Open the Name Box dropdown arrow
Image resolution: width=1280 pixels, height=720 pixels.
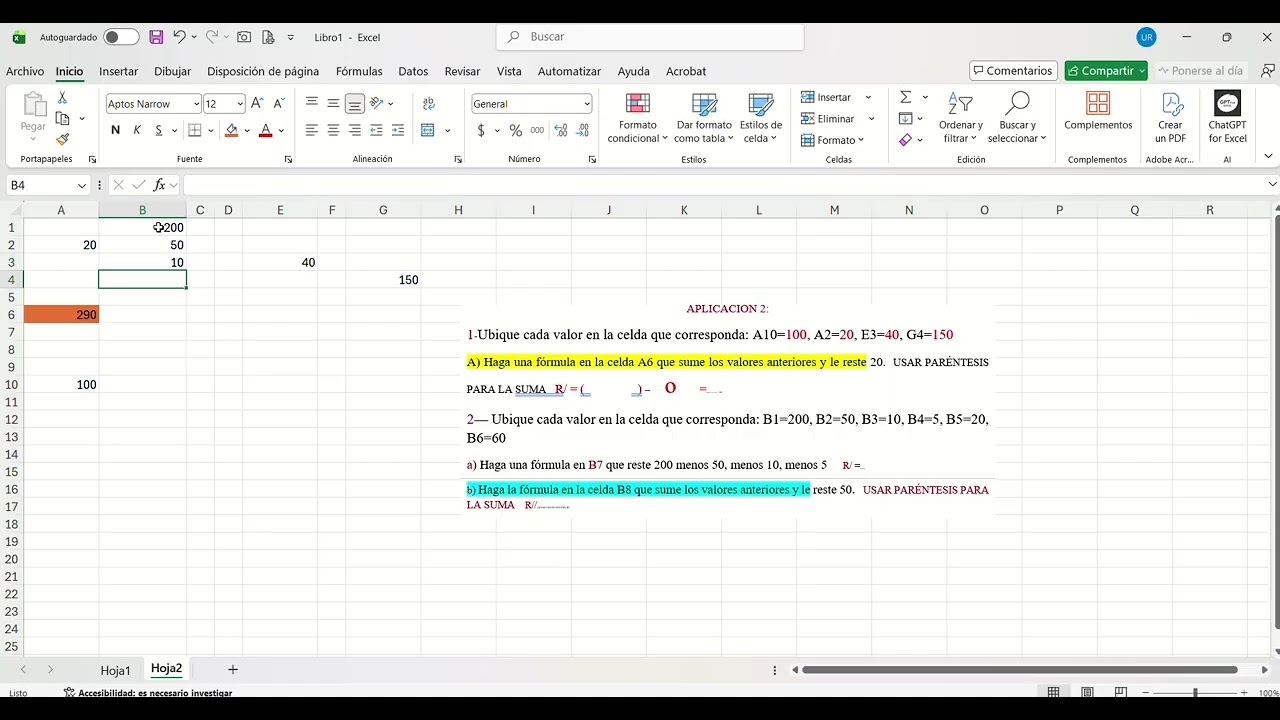click(82, 186)
